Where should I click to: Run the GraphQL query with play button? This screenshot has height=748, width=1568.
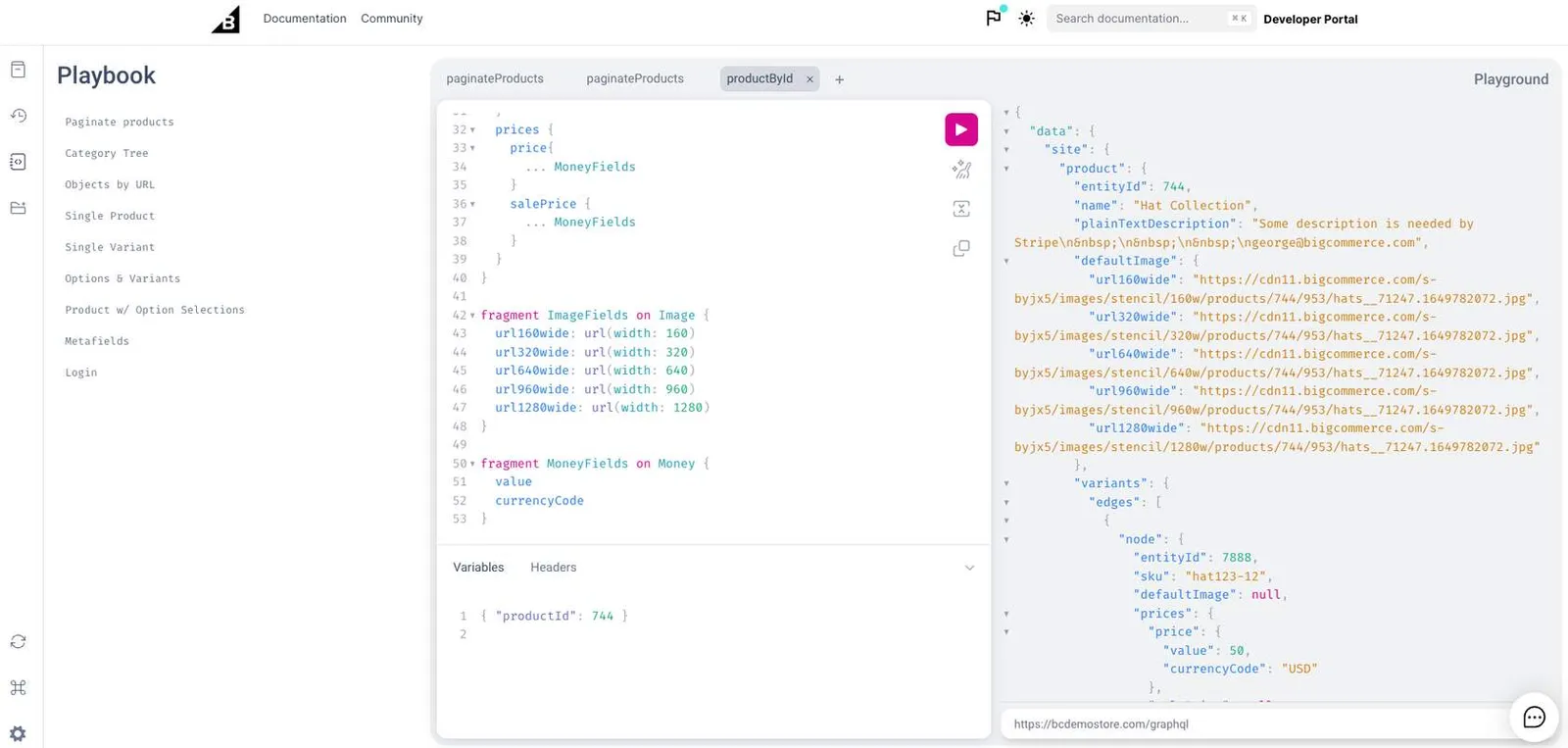tap(961, 129)
